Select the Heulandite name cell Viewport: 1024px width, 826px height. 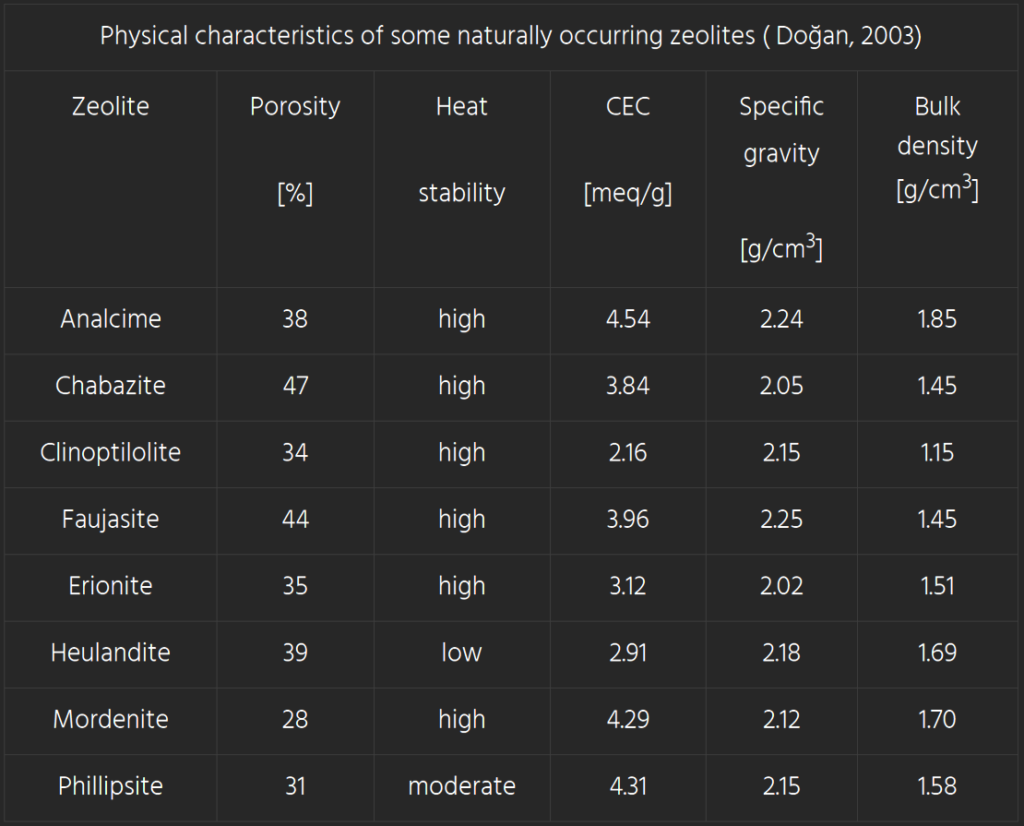[110, 653]
